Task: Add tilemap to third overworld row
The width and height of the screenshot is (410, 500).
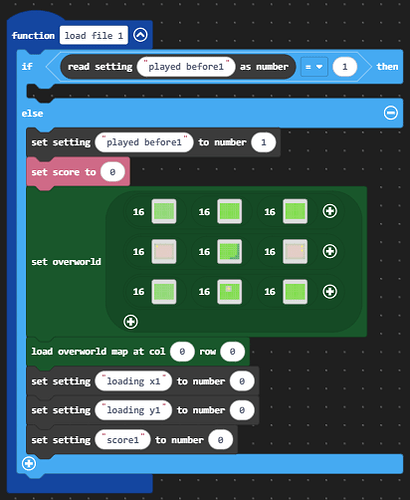Action: (x=330, y=291)
